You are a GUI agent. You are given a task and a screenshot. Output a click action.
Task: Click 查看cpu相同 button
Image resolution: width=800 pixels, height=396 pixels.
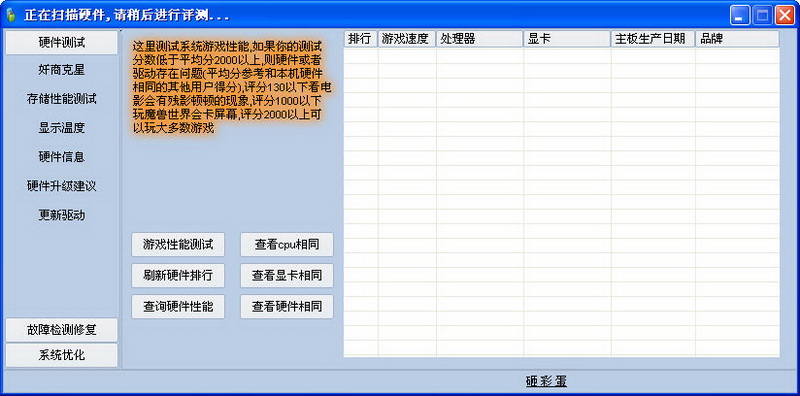[x=287, y=245]
